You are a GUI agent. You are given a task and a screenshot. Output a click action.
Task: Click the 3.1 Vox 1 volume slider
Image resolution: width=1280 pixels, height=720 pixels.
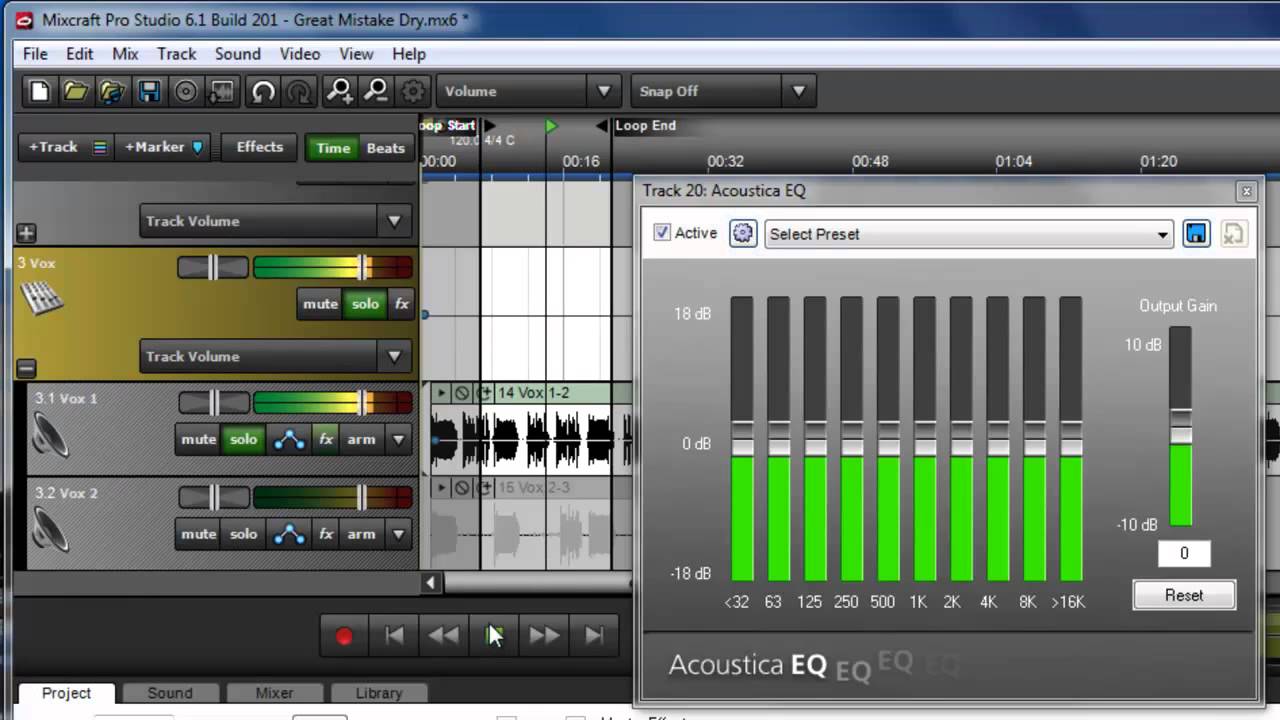[332, 403]
